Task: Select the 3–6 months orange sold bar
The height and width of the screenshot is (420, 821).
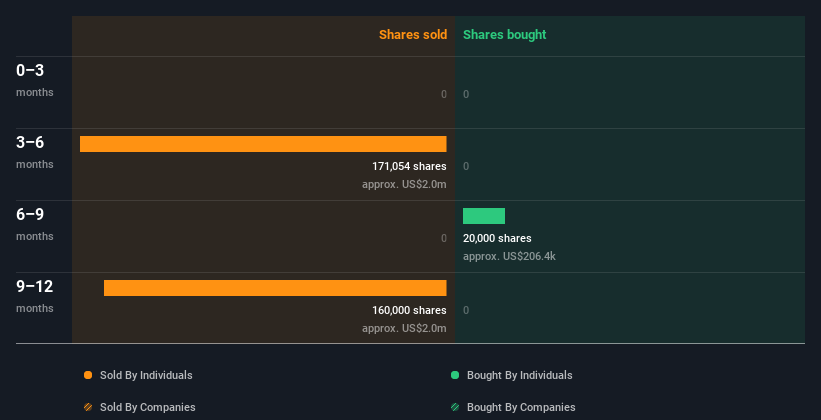Action: (263, 144)
